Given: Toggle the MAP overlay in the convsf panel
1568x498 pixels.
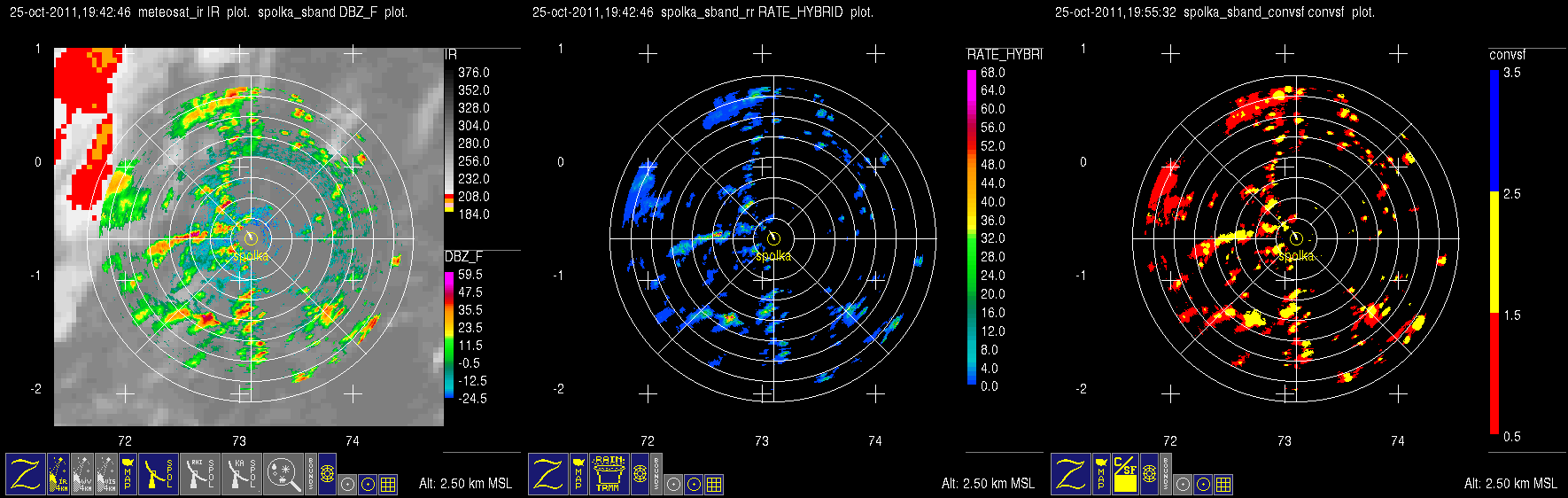Looking at the screenshot, I should (x=1101, y=474).
